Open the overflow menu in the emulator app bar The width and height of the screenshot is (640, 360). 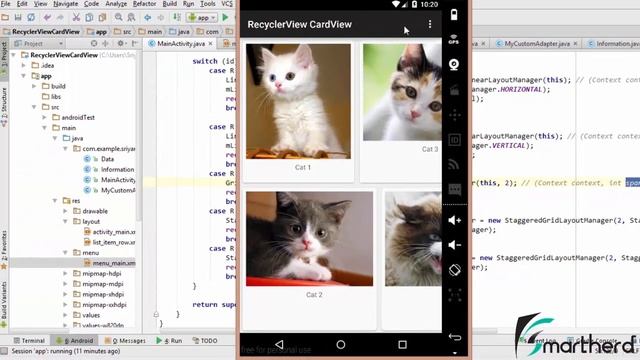pyautogui.click(x=429, y=24)
